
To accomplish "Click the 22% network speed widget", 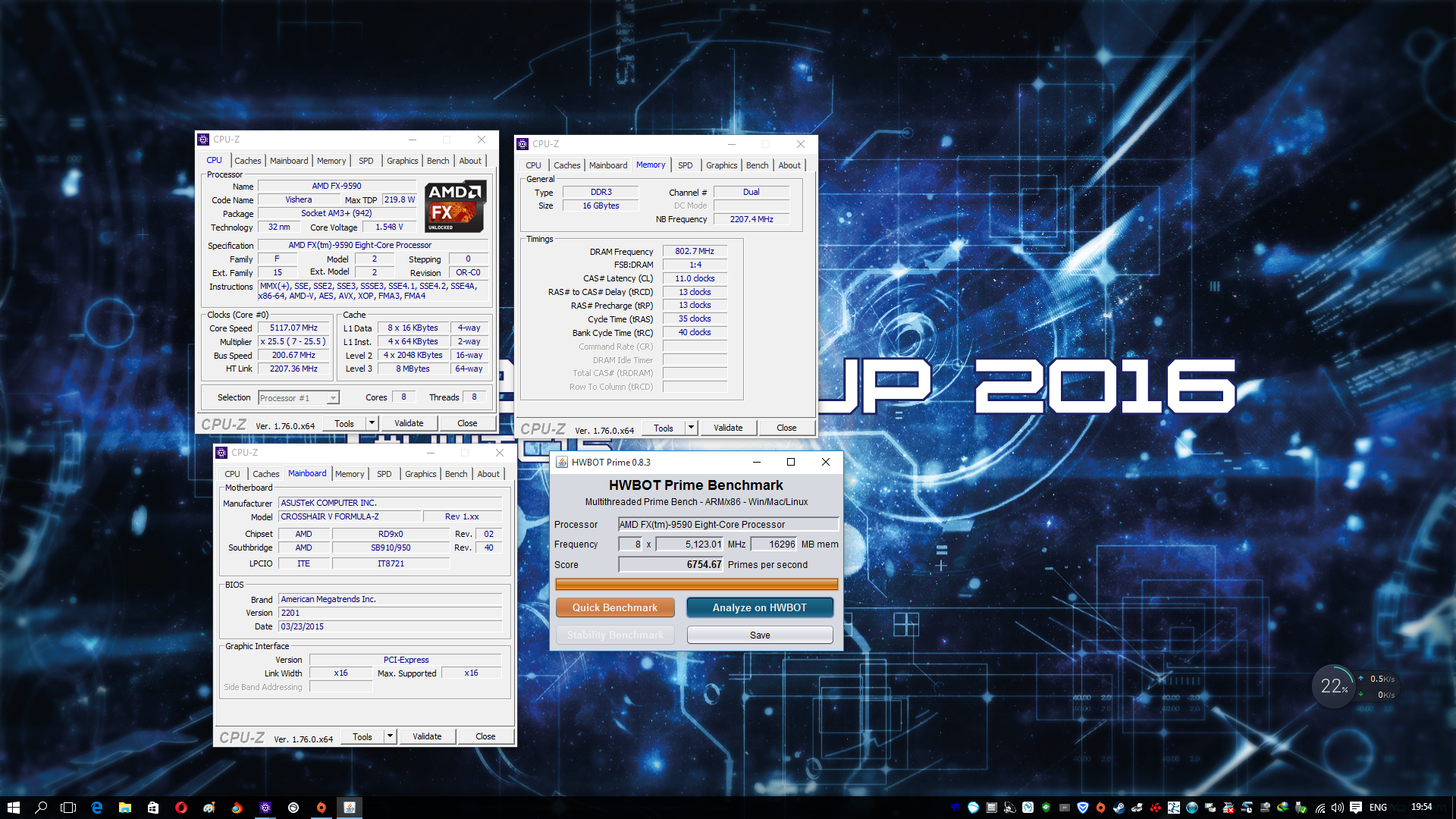I will pyautogui.click(x=1333, y=686).
